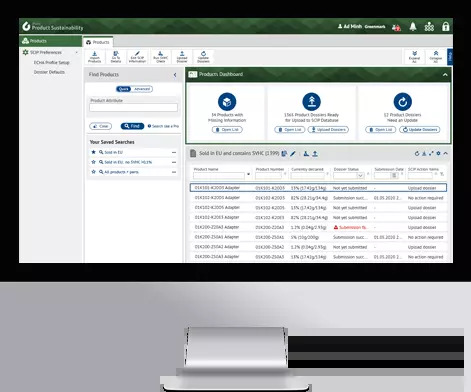Click the Upload Dossiers button in the dashboard

[x=328, y=129]
